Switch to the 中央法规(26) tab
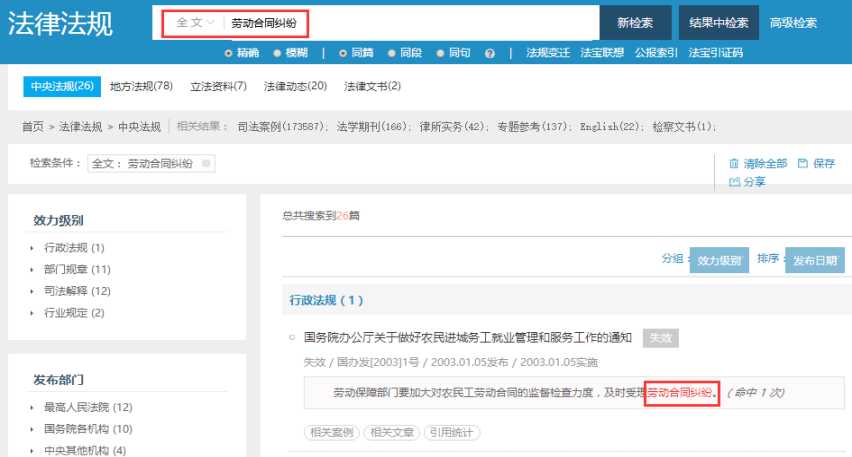The height and width of the screenshot is (457, 852). click(x=62, y=86)
